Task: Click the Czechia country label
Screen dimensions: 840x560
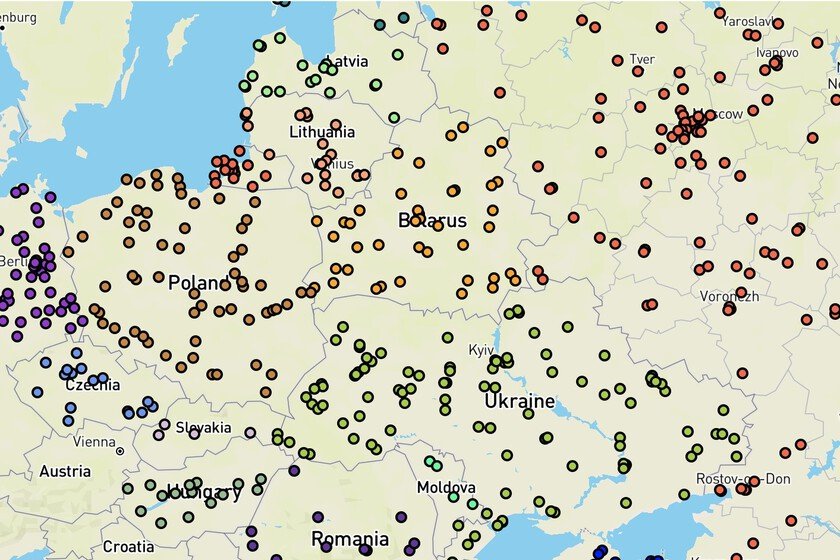Action: pos(92,384)
